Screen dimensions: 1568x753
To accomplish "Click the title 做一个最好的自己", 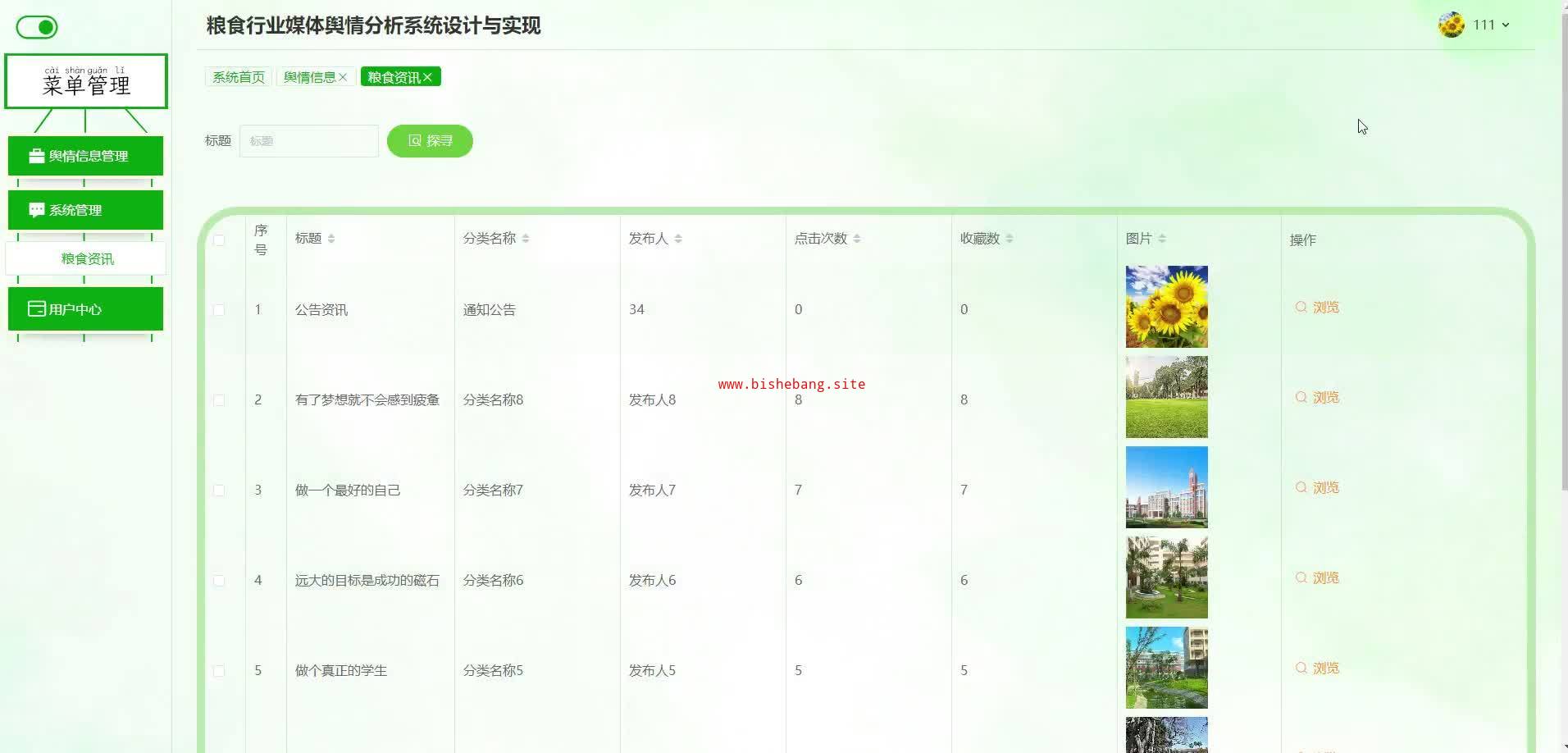I will pyautogui.click(x=348, y=491).
